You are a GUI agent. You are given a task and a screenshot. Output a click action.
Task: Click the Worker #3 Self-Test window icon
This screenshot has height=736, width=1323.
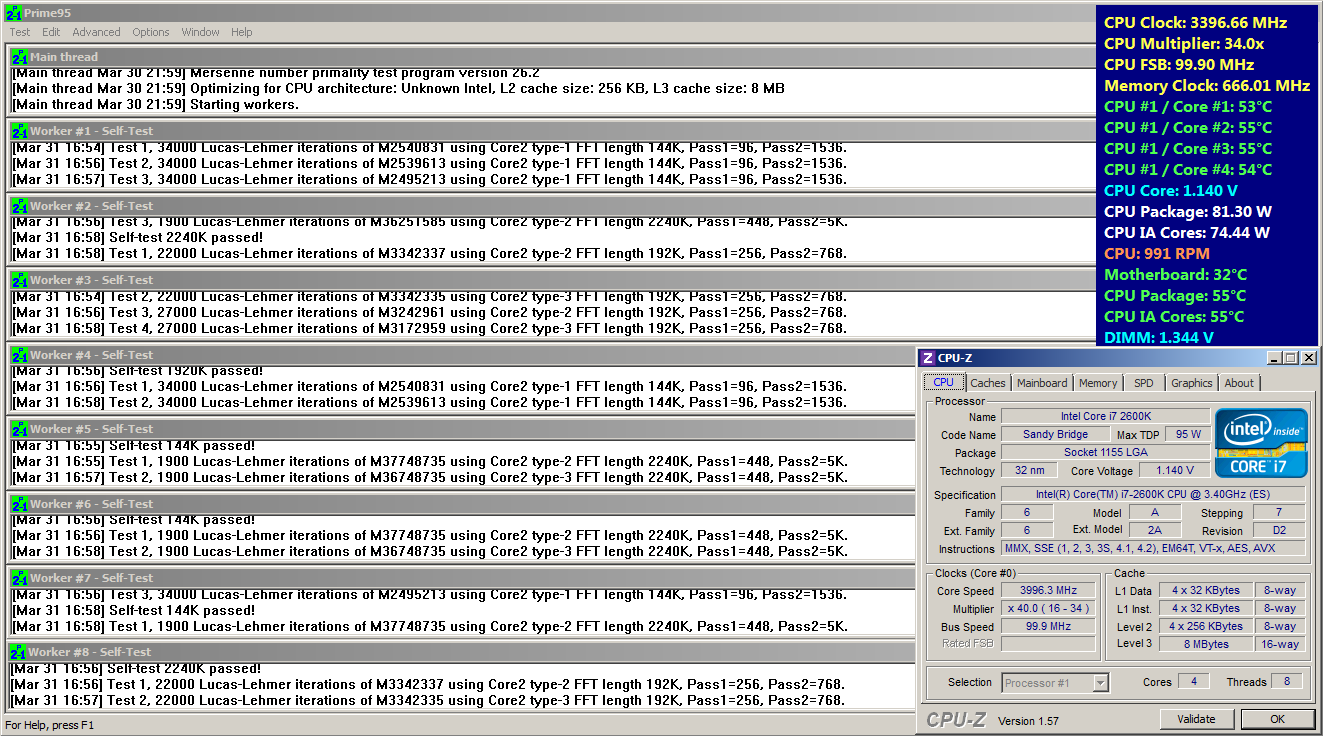(19, 281)
